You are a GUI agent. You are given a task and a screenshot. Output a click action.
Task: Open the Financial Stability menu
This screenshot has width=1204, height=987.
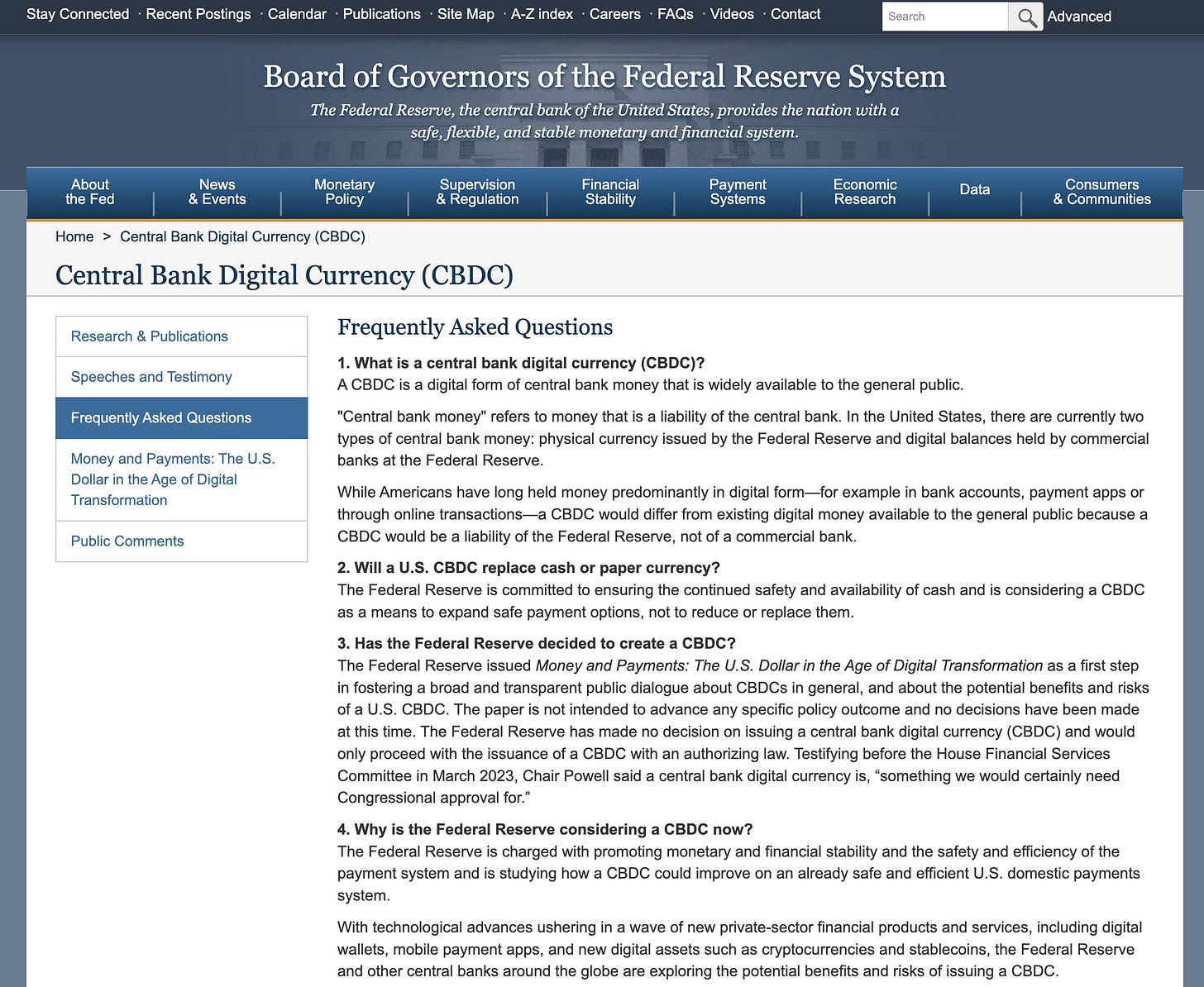pos(610,192)
